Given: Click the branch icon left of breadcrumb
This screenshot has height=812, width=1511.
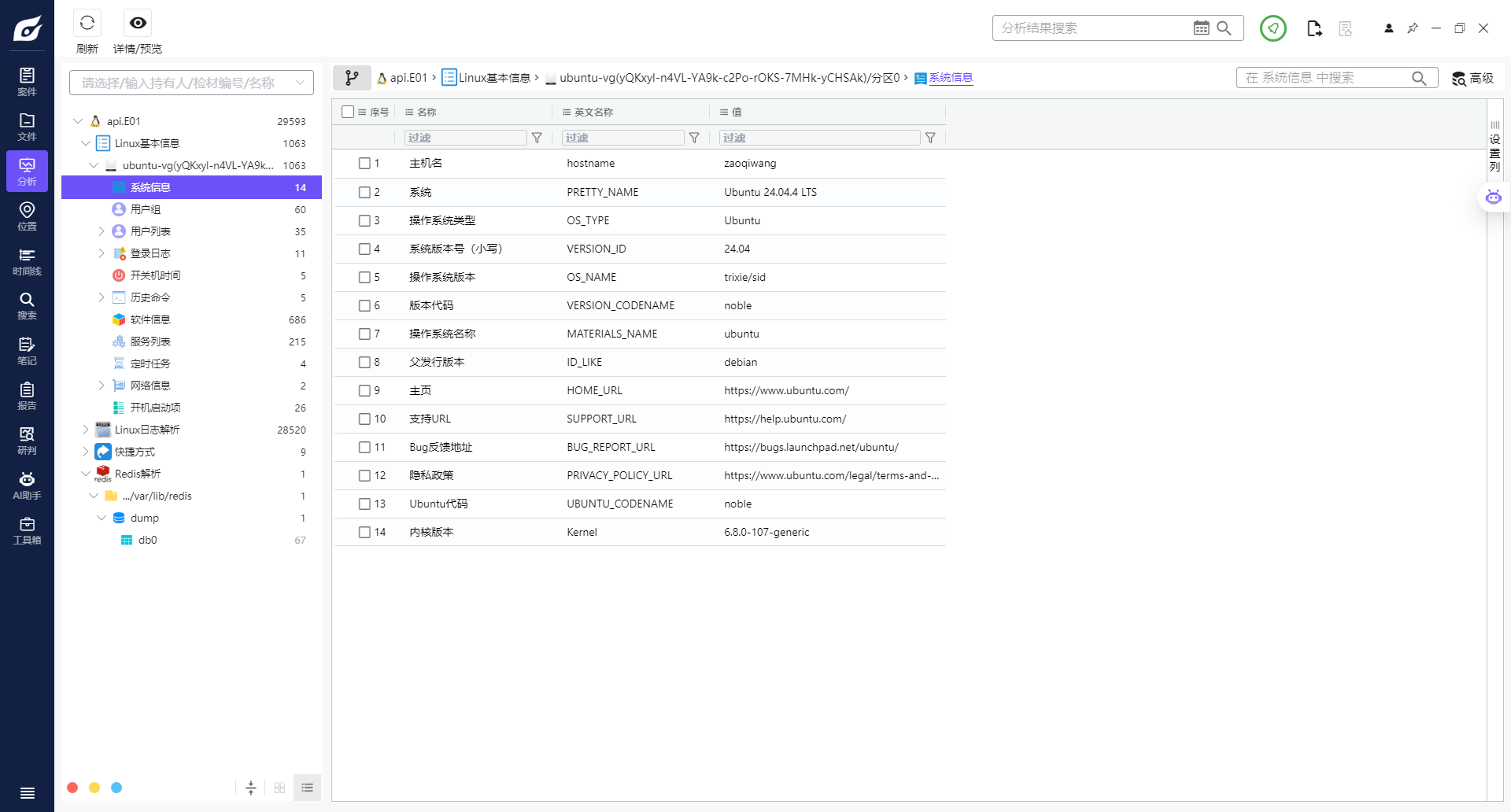Looking at the screenshot, I should click(x=352, y=77).
